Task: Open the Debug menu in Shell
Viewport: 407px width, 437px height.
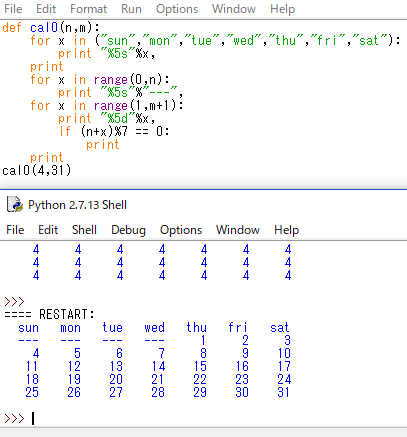Action: 128,230
